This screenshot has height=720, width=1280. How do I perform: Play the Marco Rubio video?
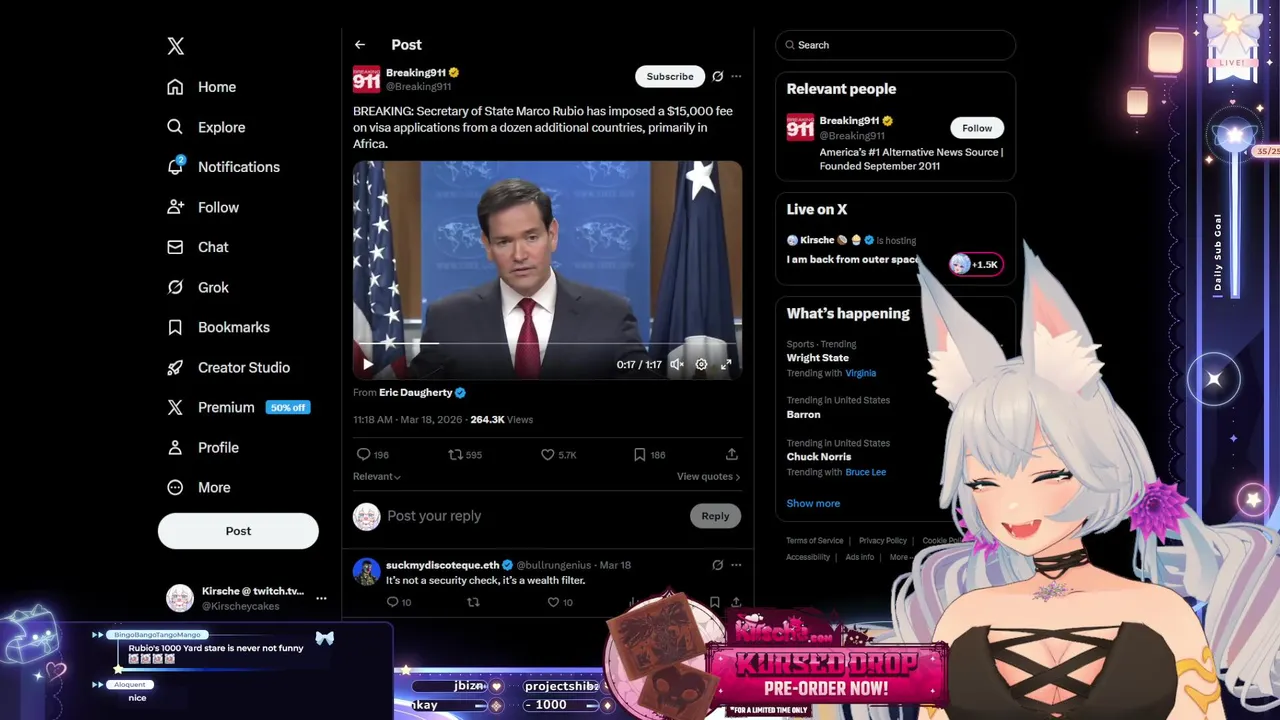pyautogui.click(x=368, y=364)
